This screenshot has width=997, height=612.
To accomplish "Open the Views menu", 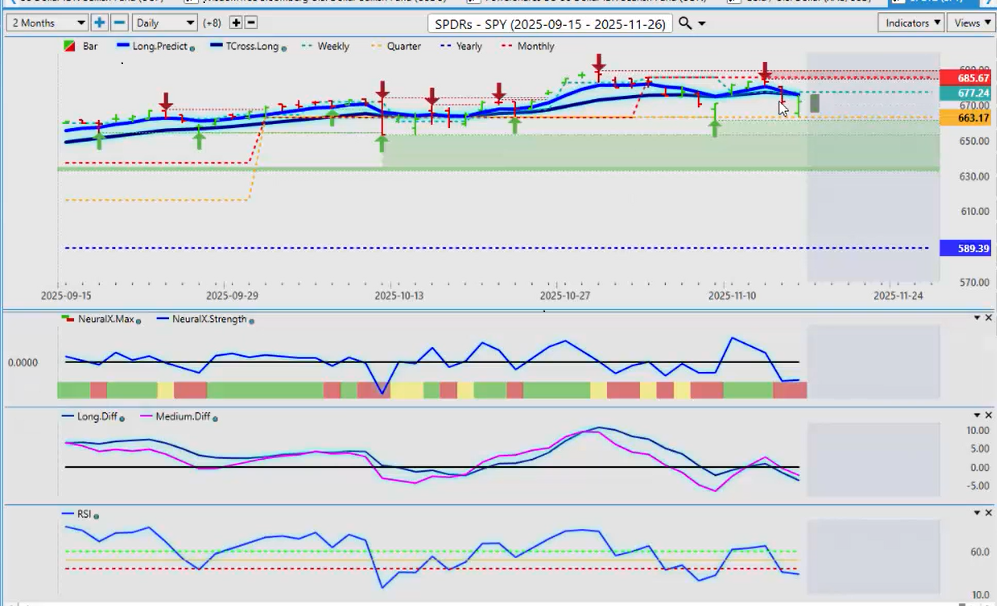I will 970,22.
